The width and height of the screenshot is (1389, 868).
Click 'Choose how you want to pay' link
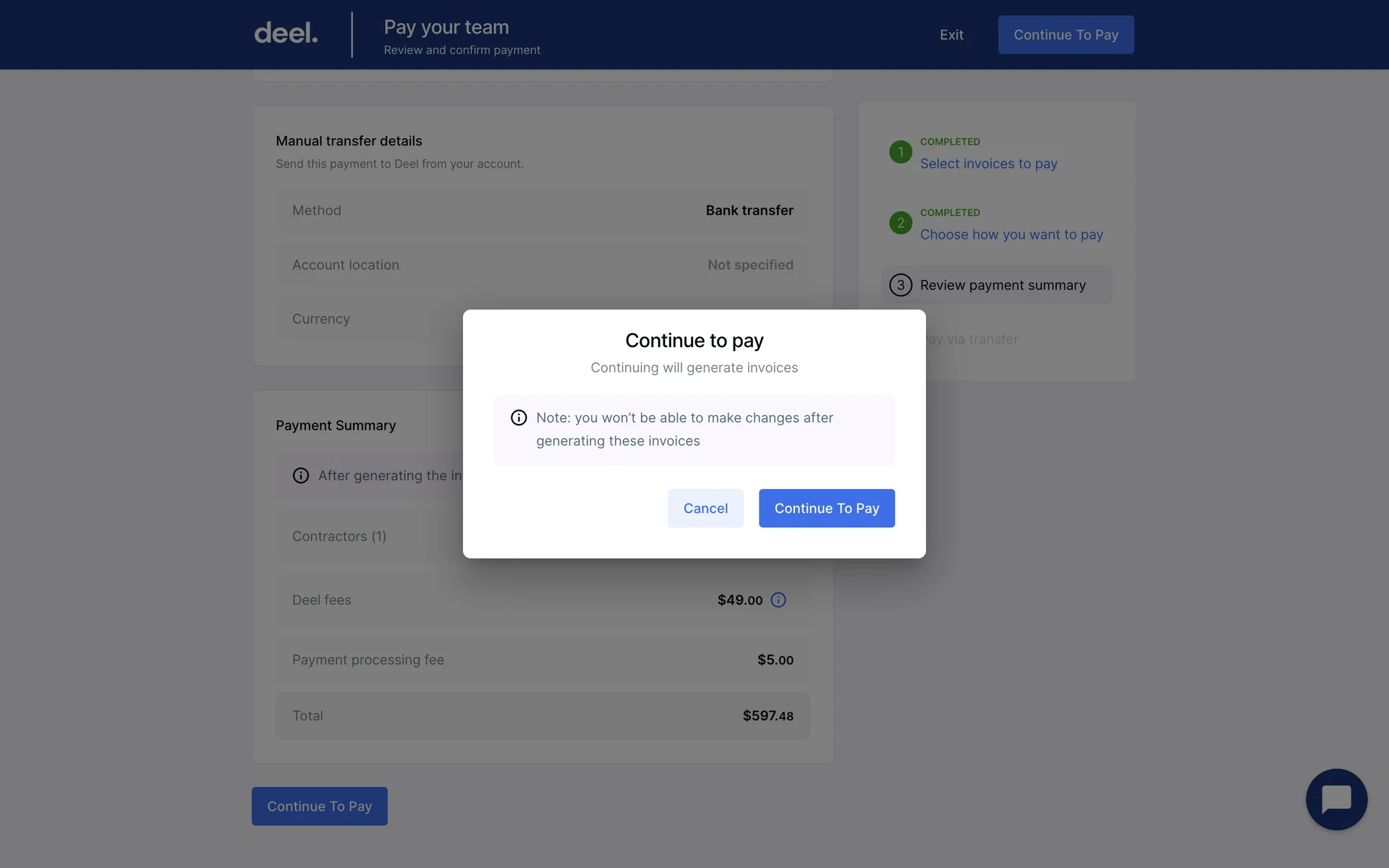point(1011,234)
